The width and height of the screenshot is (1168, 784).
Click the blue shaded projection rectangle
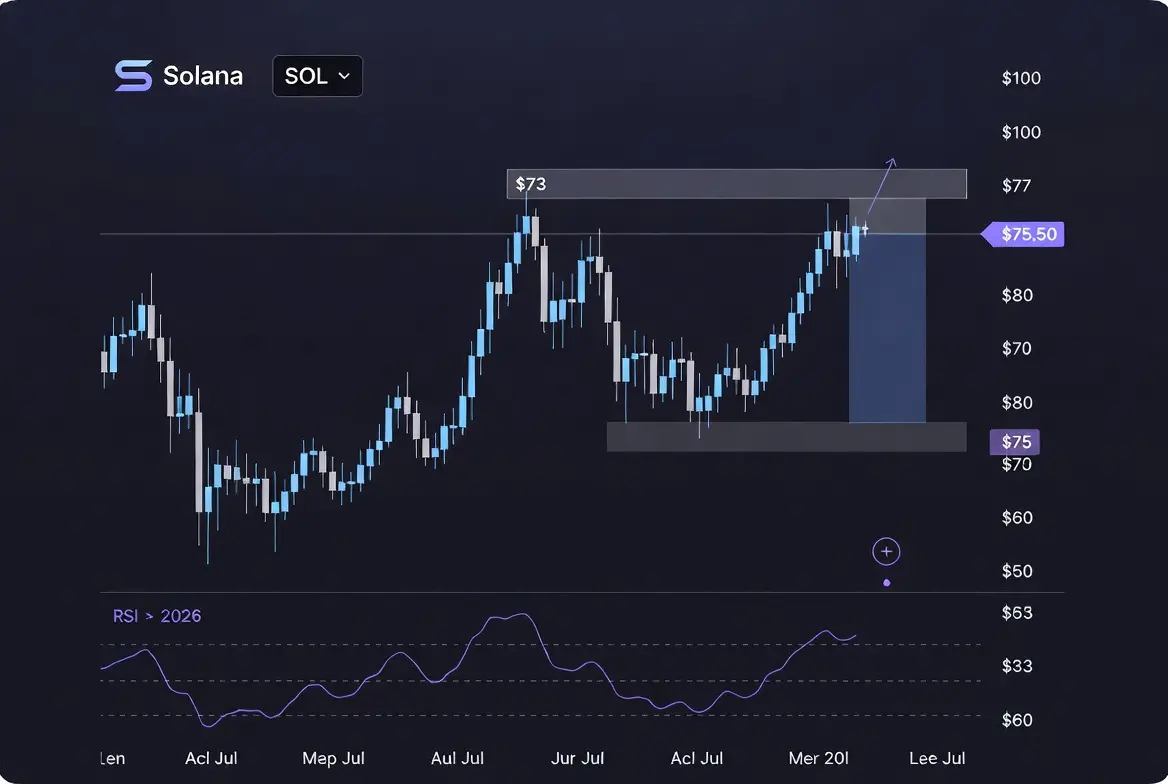(x=887, y=328)
